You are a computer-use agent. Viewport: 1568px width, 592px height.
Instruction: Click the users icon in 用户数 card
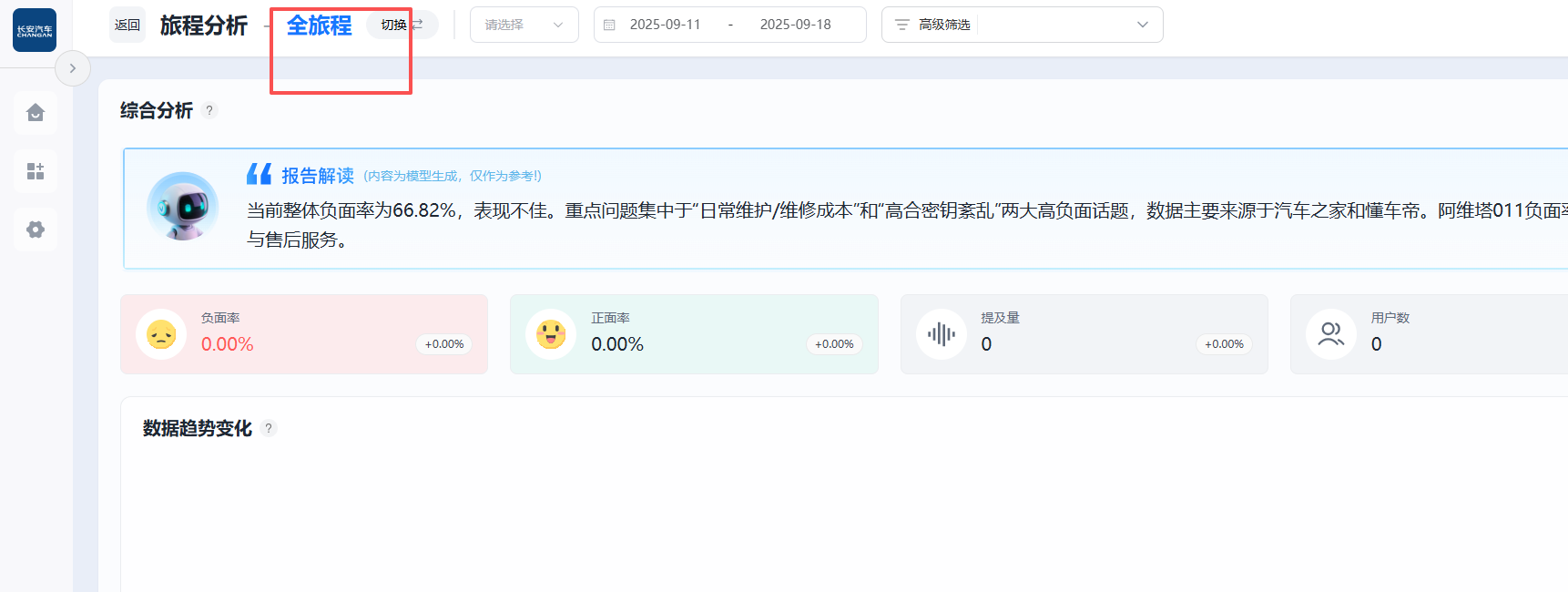tap(1331, 334)
